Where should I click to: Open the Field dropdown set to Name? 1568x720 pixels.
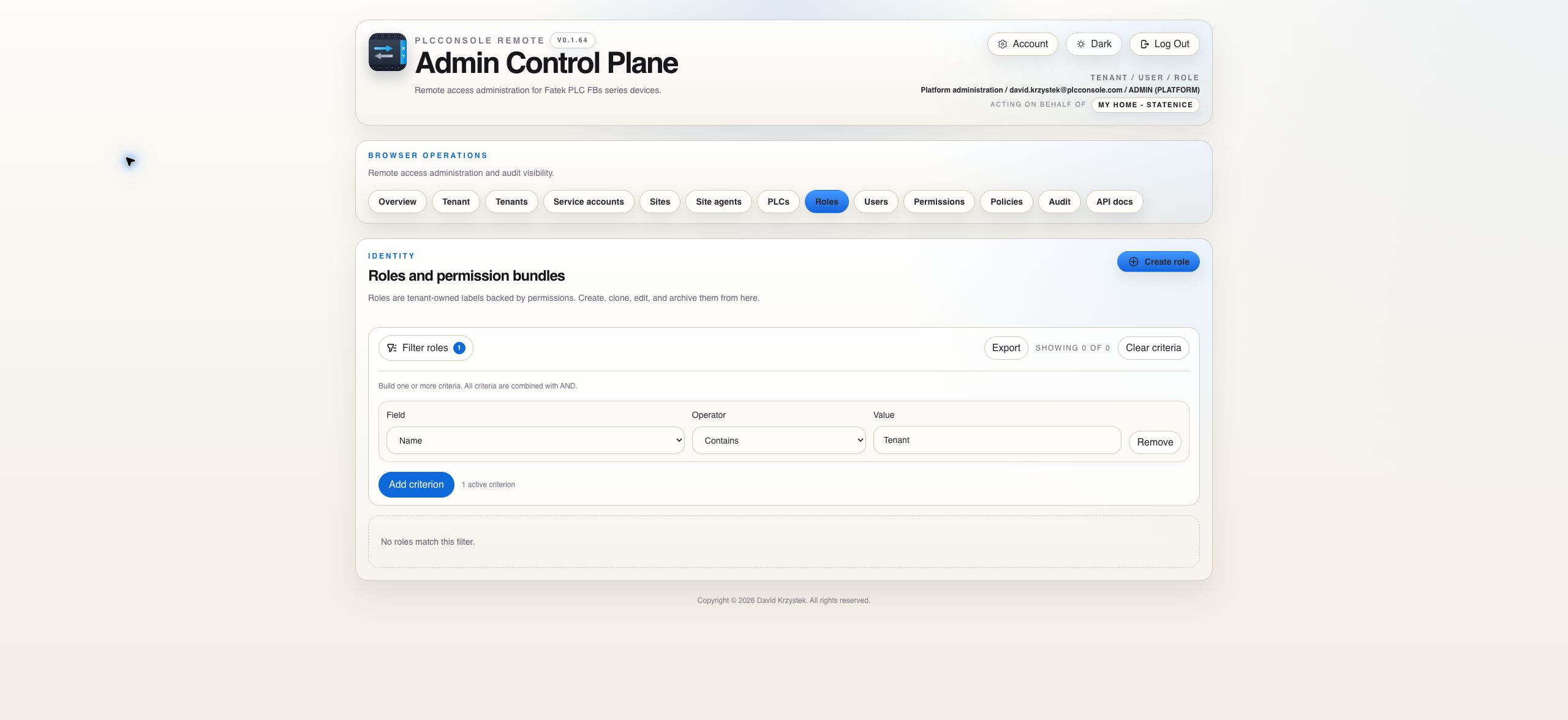coord(535,441)
